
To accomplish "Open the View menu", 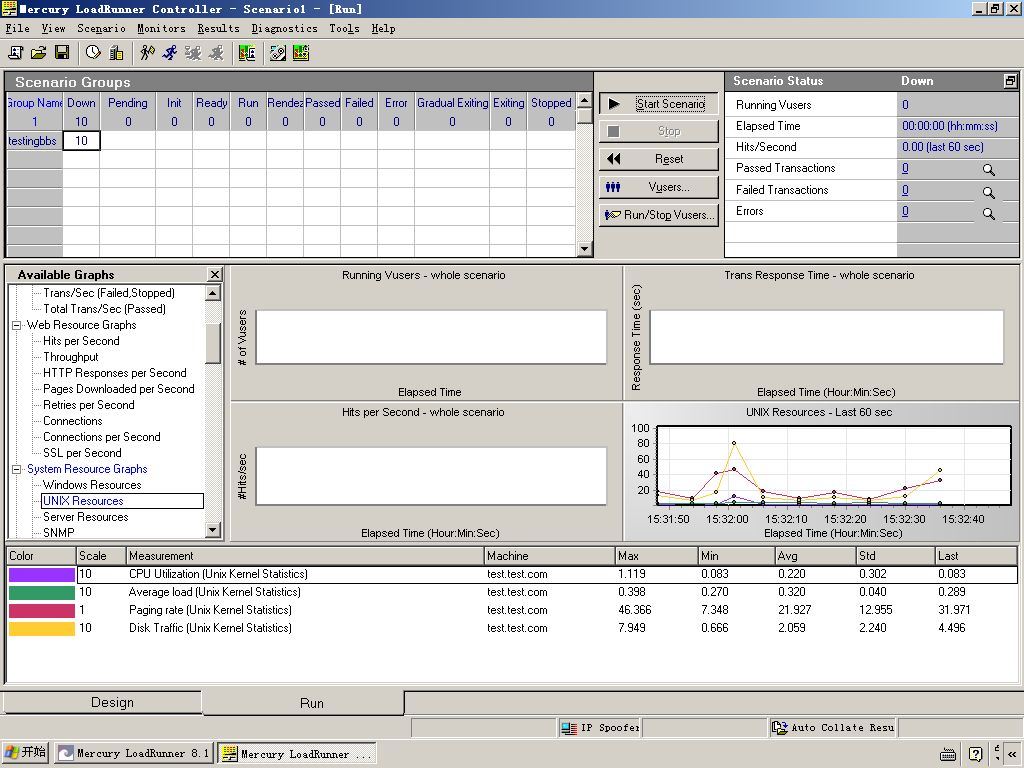I will point(53,28).
